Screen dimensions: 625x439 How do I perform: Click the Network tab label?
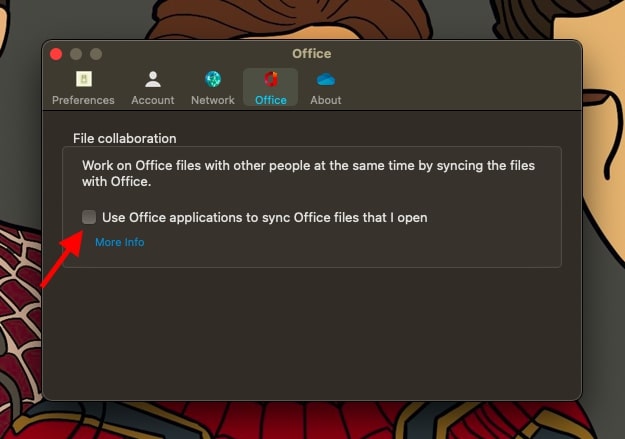(x=212, y=100)
